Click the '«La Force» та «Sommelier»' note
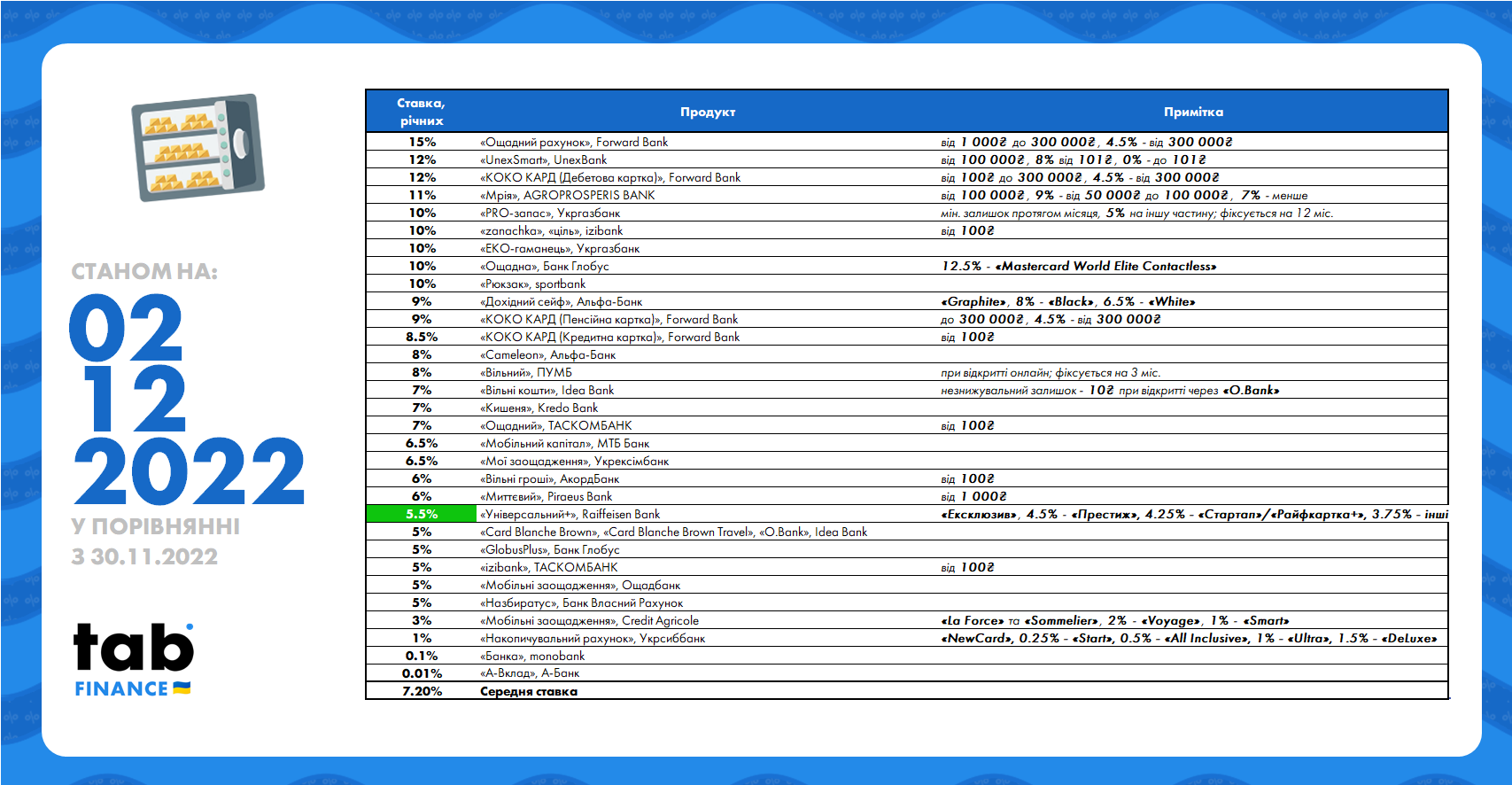This screenshot has width=1512, height=785. coord(1115,620)
